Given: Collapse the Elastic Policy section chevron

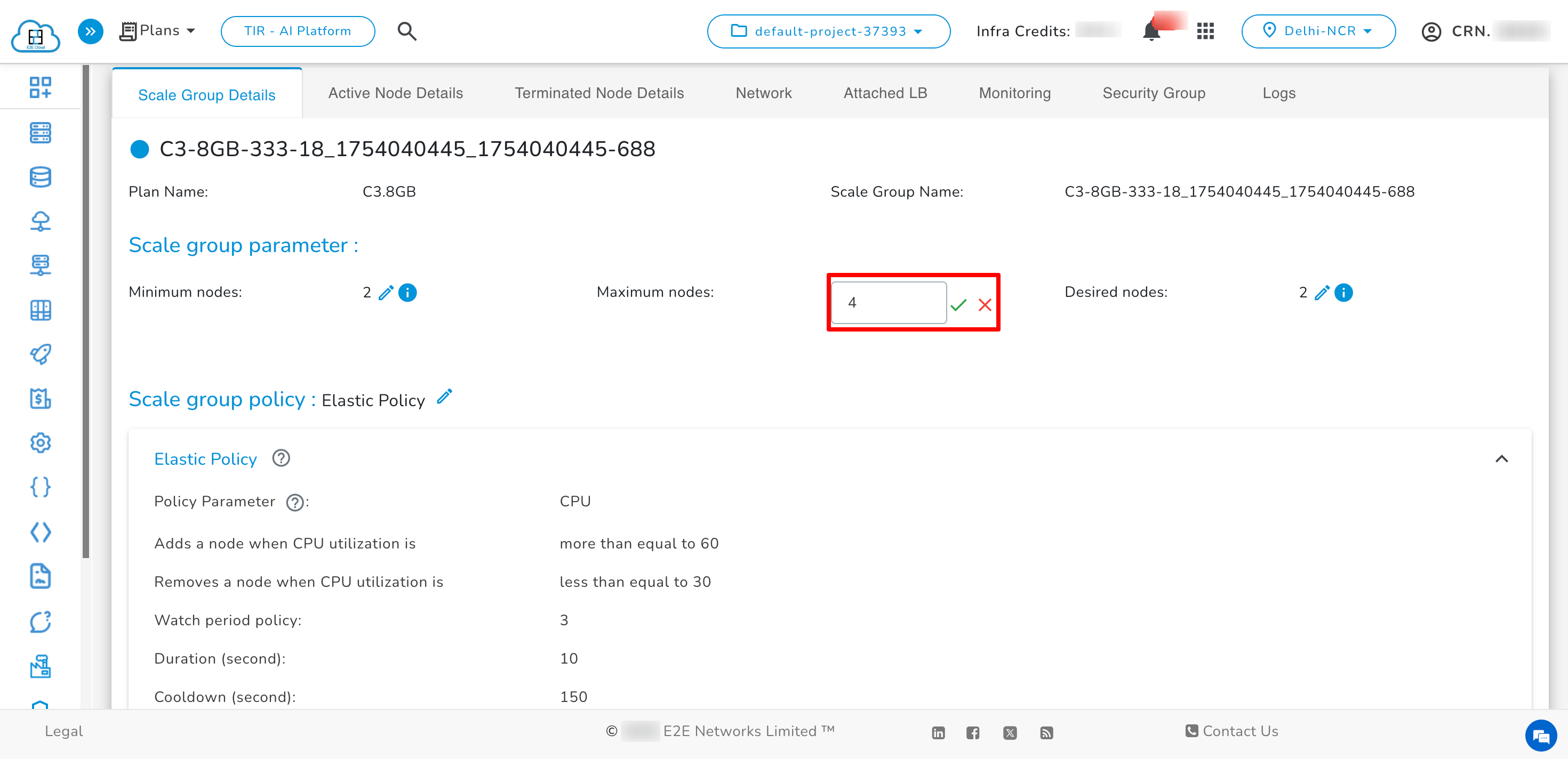Looking at the screenshot, I should 1502,458.
